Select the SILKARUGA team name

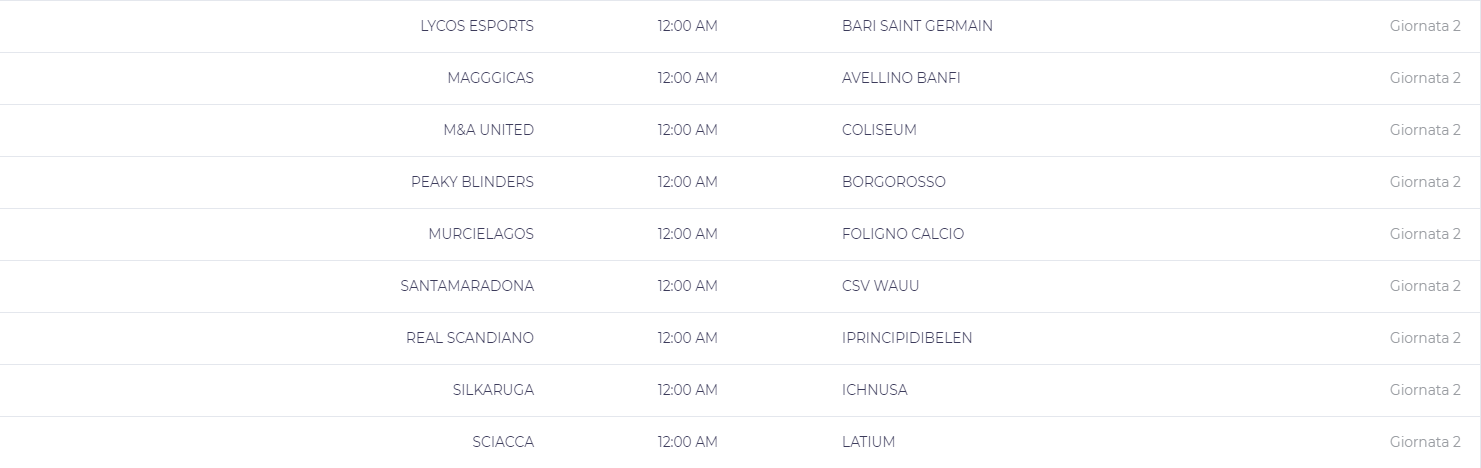pyautogui.click(x=493, y=390)
